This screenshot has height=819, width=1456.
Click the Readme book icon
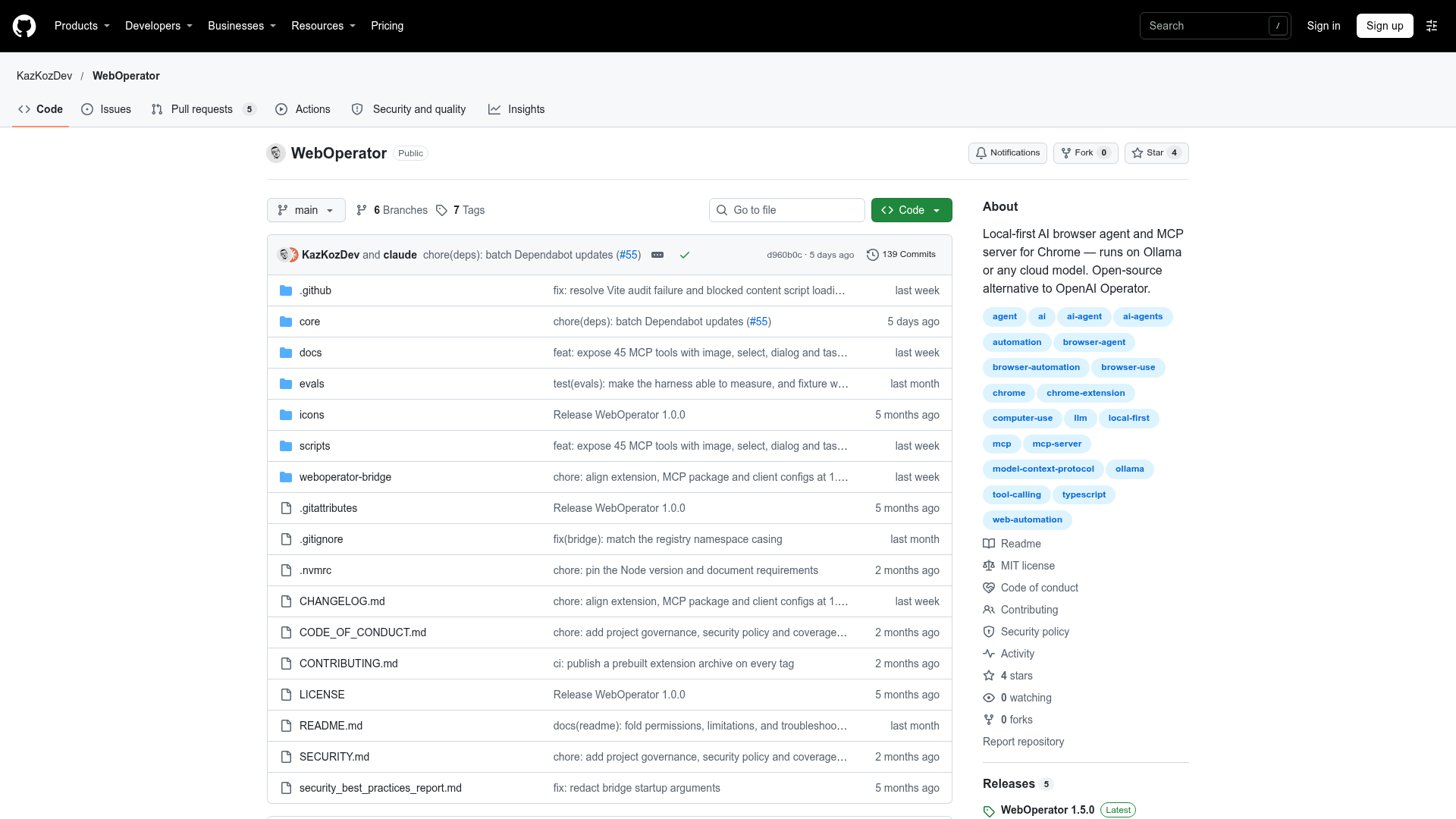point(989,544)
